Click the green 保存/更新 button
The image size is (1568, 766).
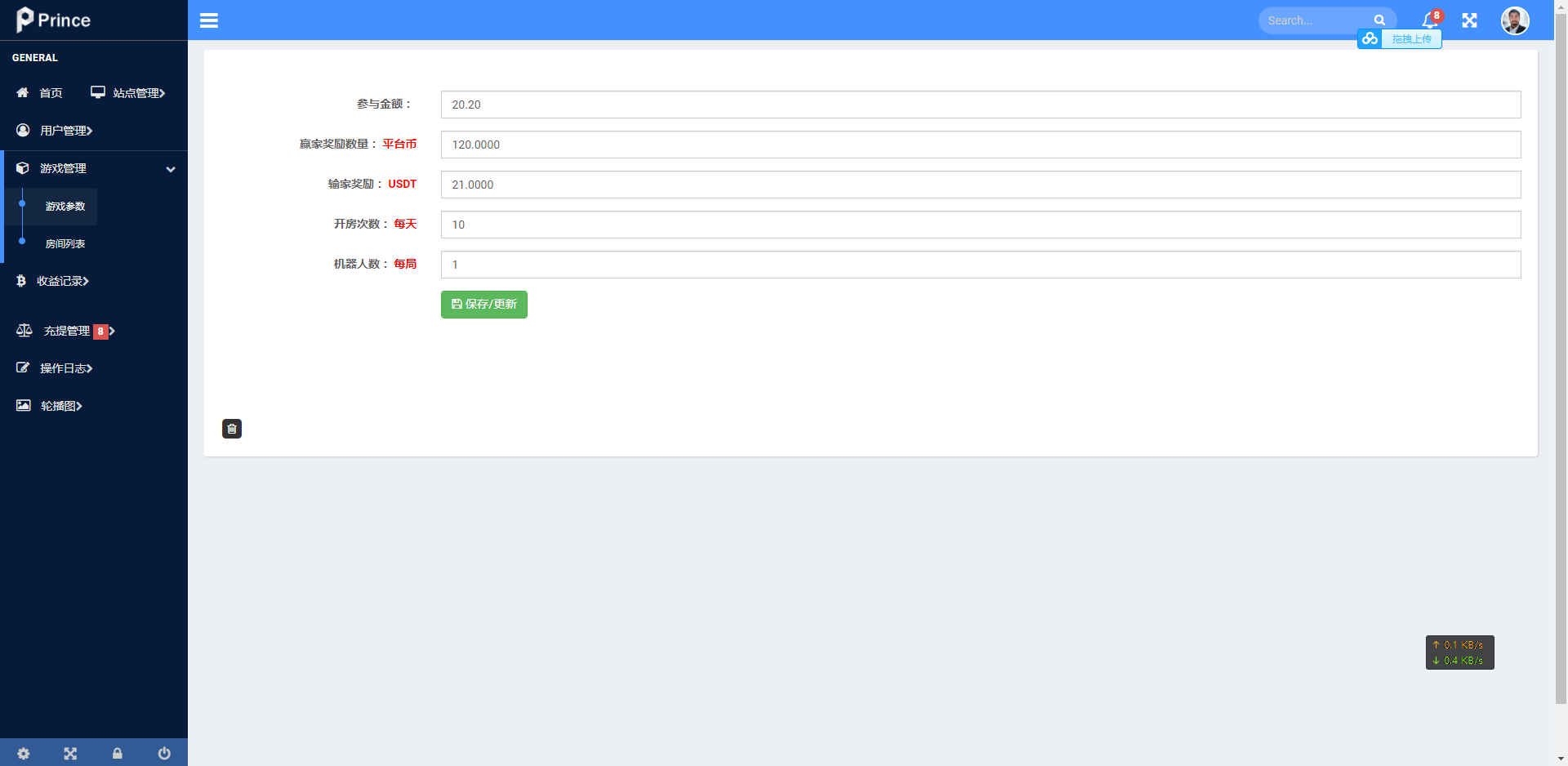point(483,305)
